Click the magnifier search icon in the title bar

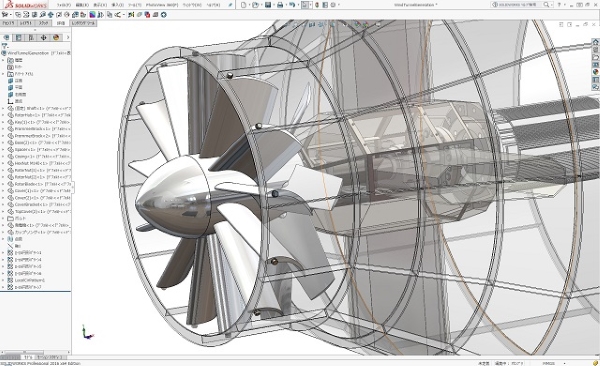point(546,5)
